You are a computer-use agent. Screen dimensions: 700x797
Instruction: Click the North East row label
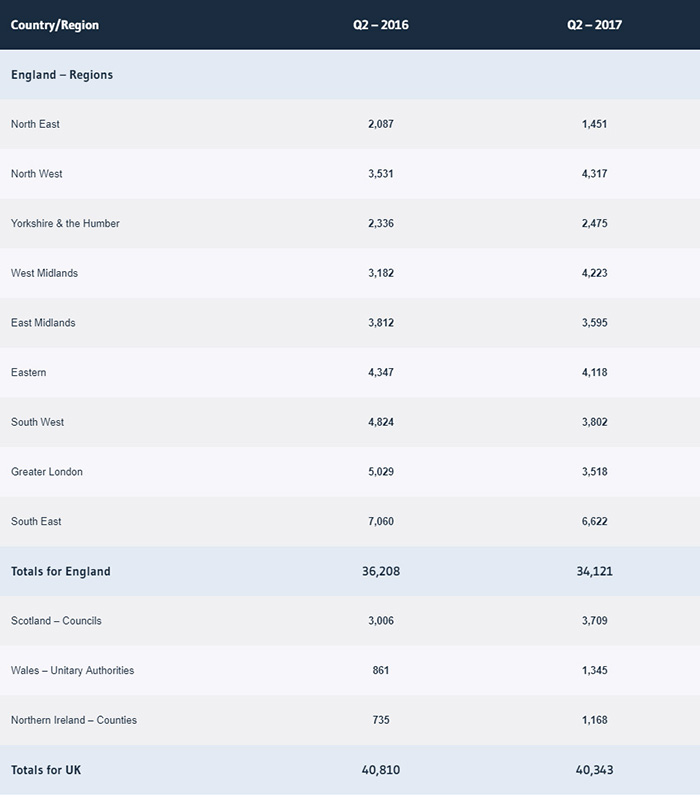point(36,124)
